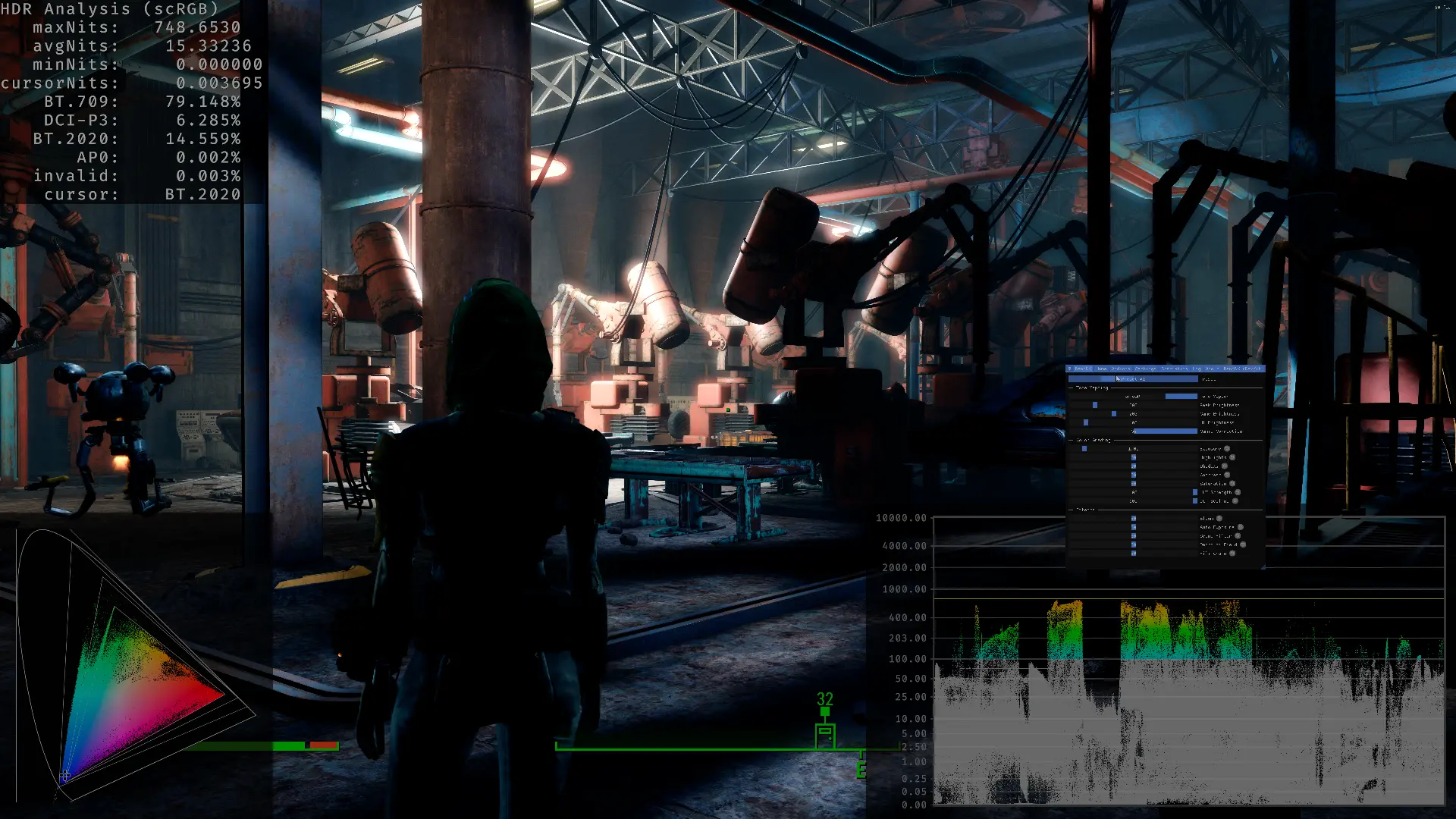Viewport: 1456px width, 819px height.
Task: Reset the Auto Exposure setting
Action: (1241, 527)
